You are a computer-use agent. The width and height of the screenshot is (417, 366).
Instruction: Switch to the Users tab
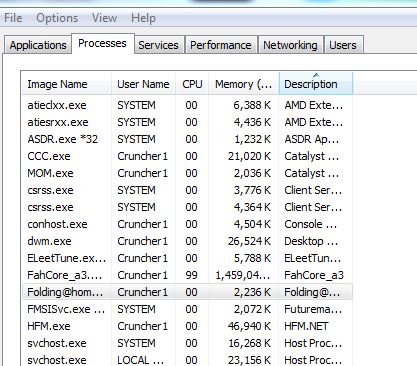[343, 45]
